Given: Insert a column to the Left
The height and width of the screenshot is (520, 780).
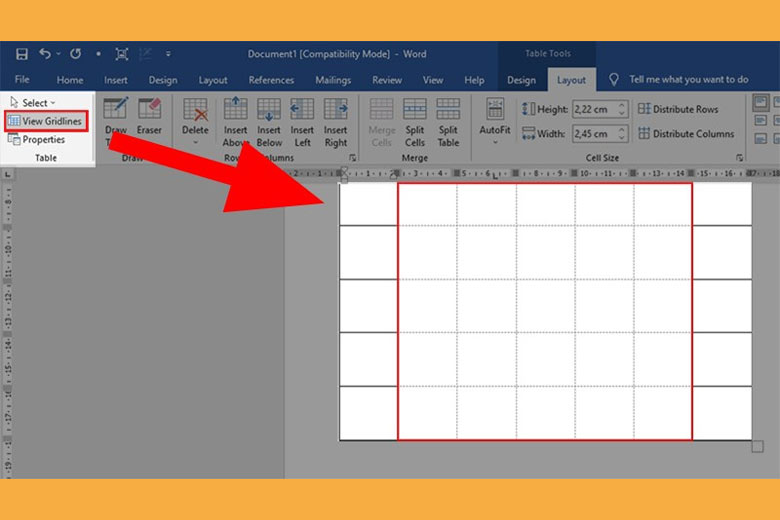Looking at the screenshot, I should [x=302, y=122].
